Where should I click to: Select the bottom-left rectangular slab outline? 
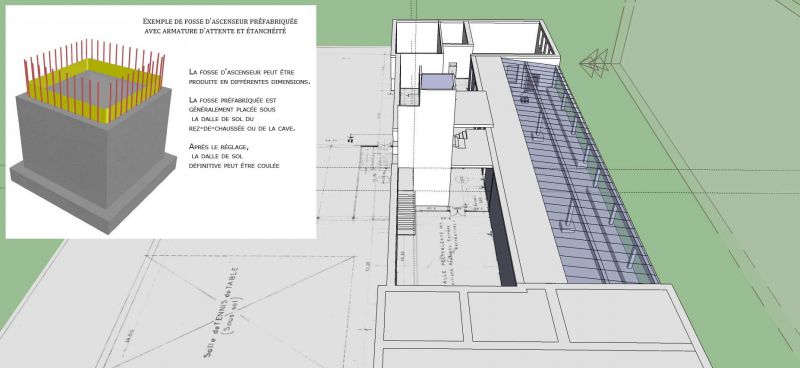tap(423, 316)
